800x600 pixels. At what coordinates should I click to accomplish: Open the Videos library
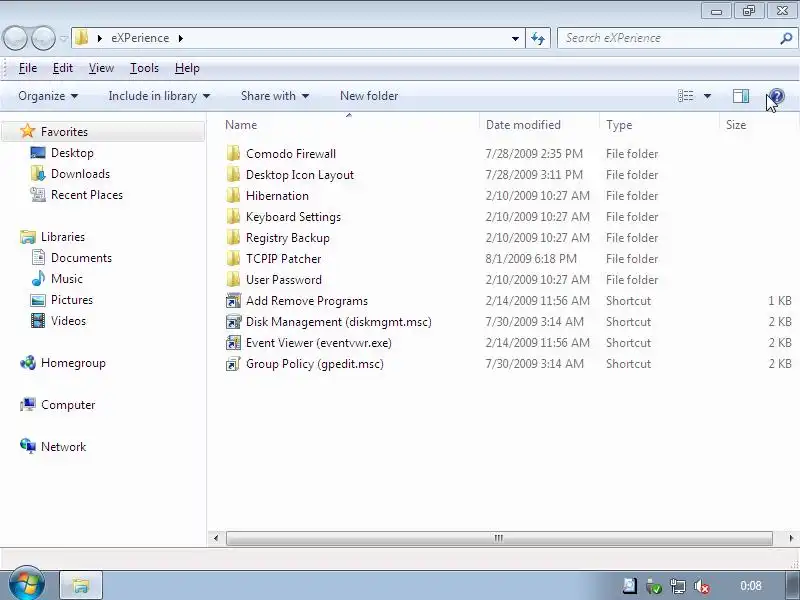point(68,320)
